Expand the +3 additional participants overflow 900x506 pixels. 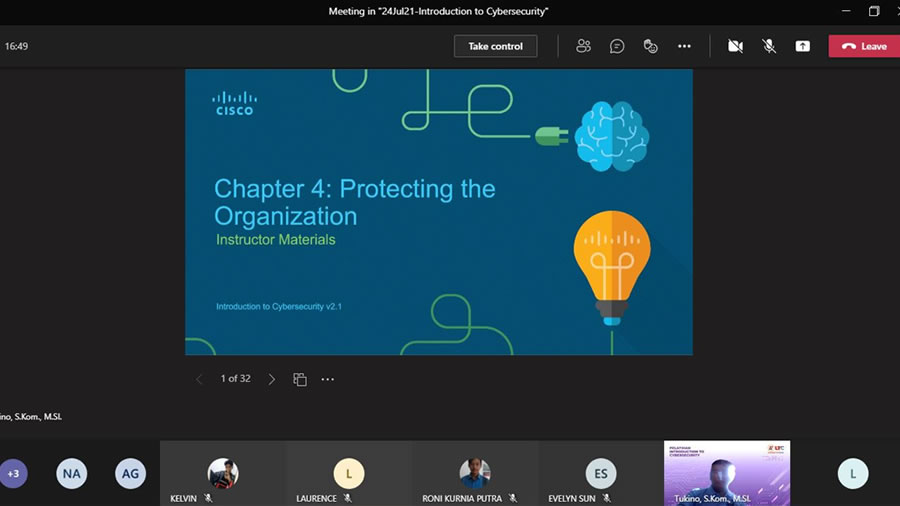pyautogui.click(x=13, y=473)
